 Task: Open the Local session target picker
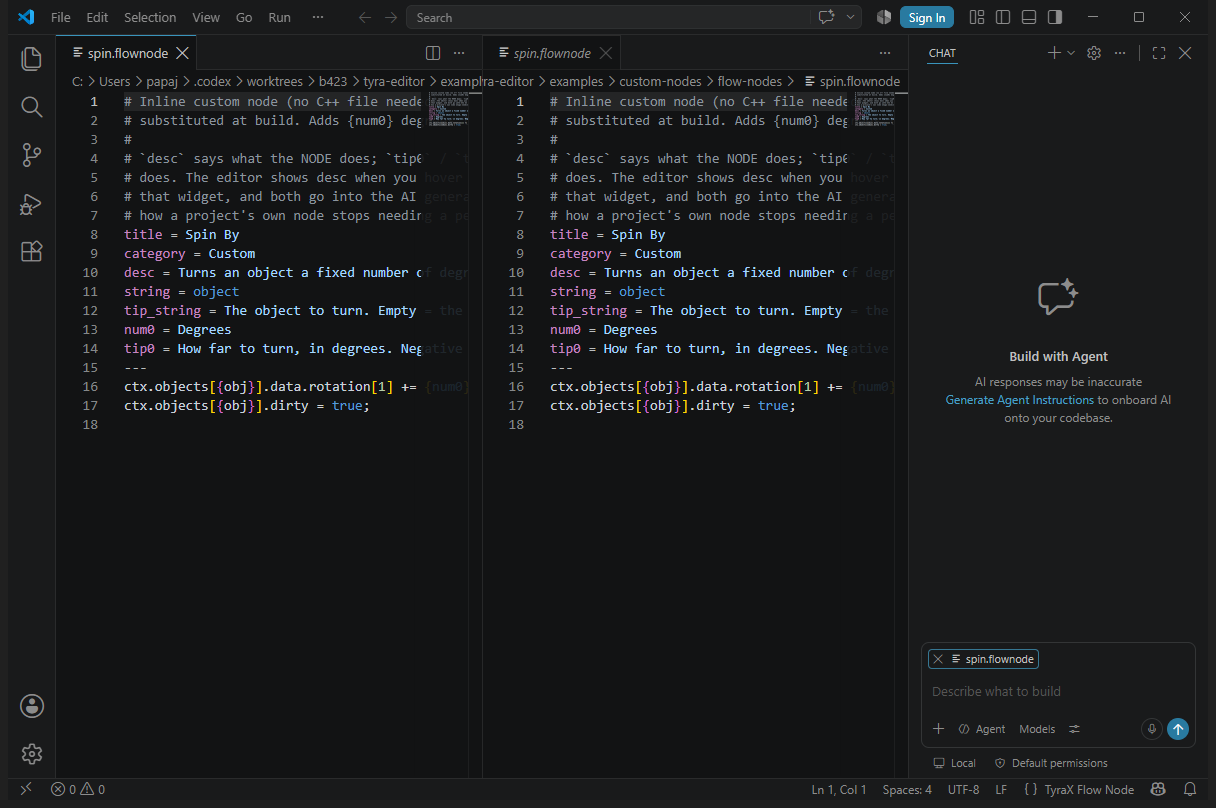pos(954,763)
